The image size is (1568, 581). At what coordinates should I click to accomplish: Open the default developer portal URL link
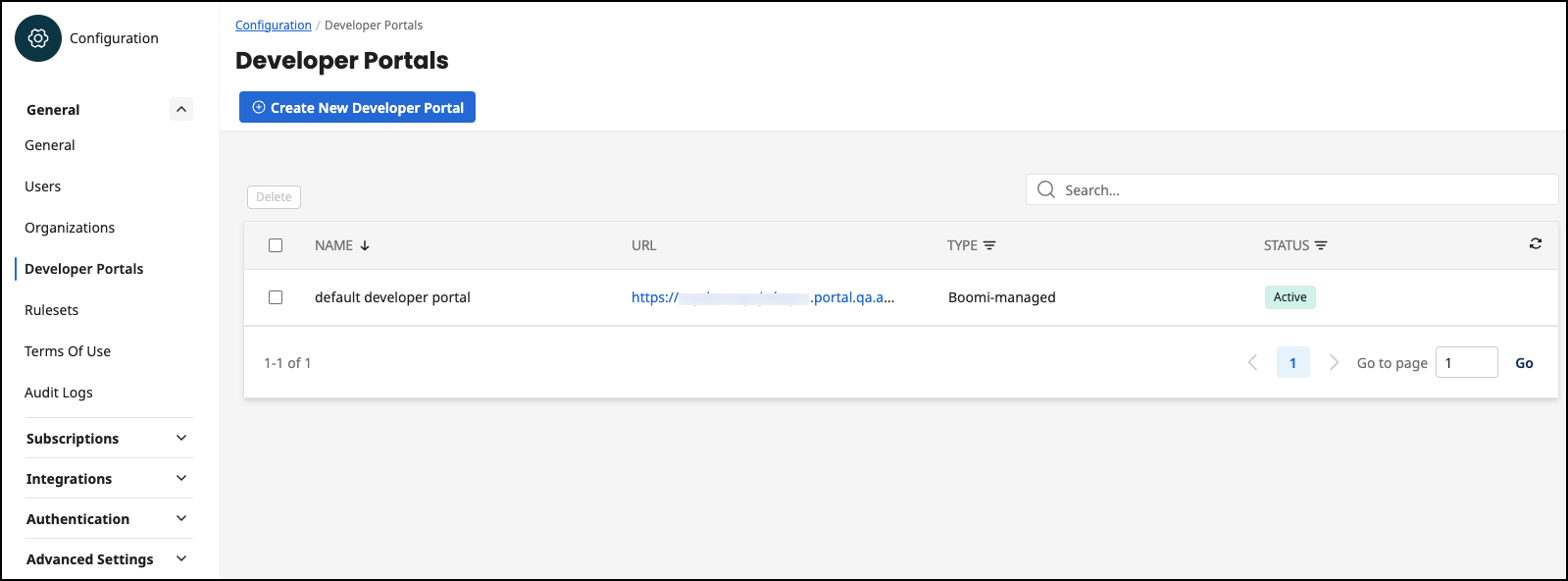click(x=762, y=297)
